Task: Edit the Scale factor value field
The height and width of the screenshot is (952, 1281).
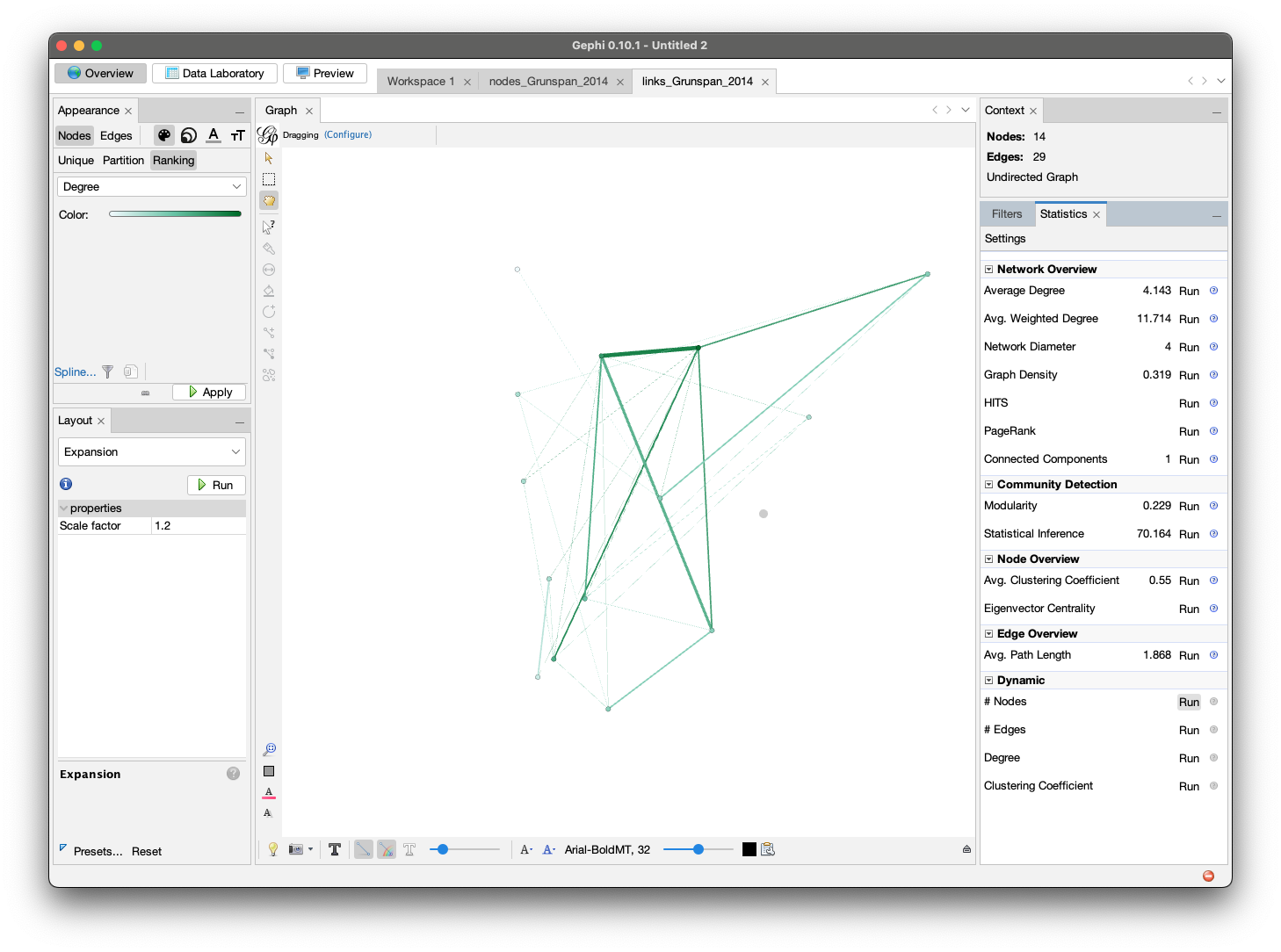Action: 199,525
